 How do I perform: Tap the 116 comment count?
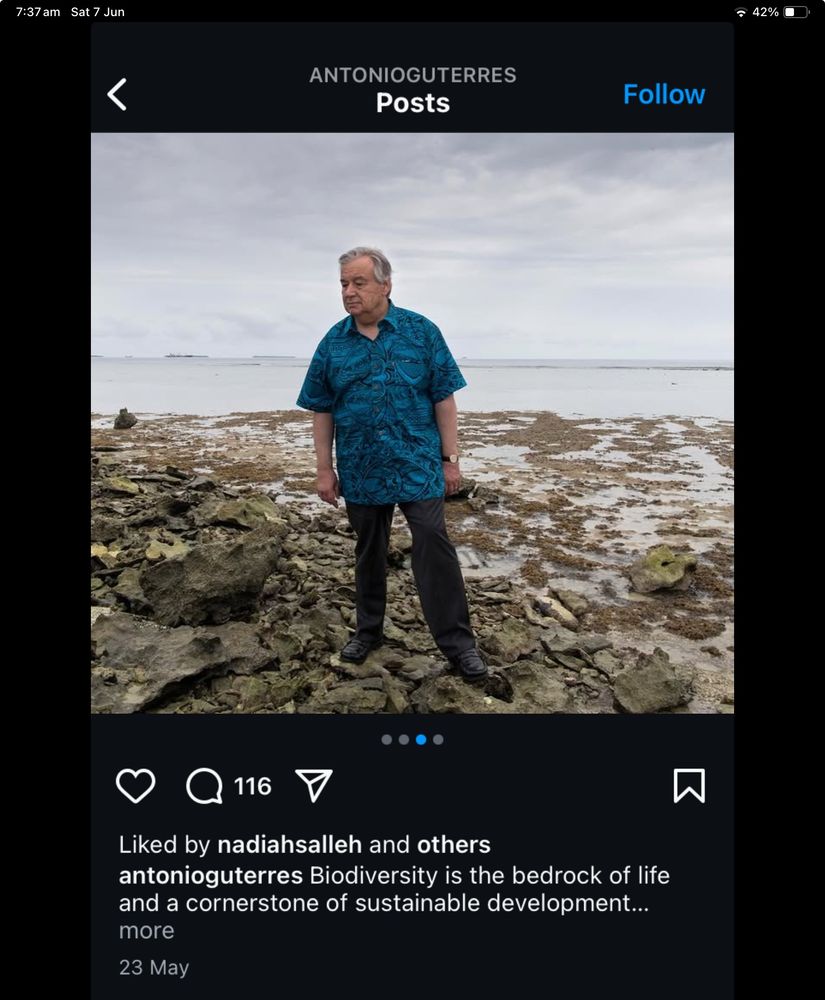253,786
